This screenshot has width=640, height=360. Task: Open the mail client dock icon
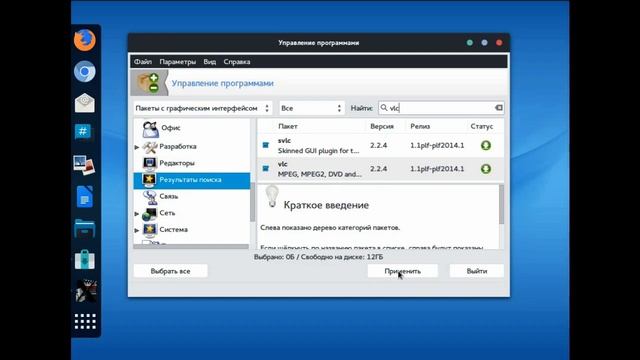click(x=85, y=103)
